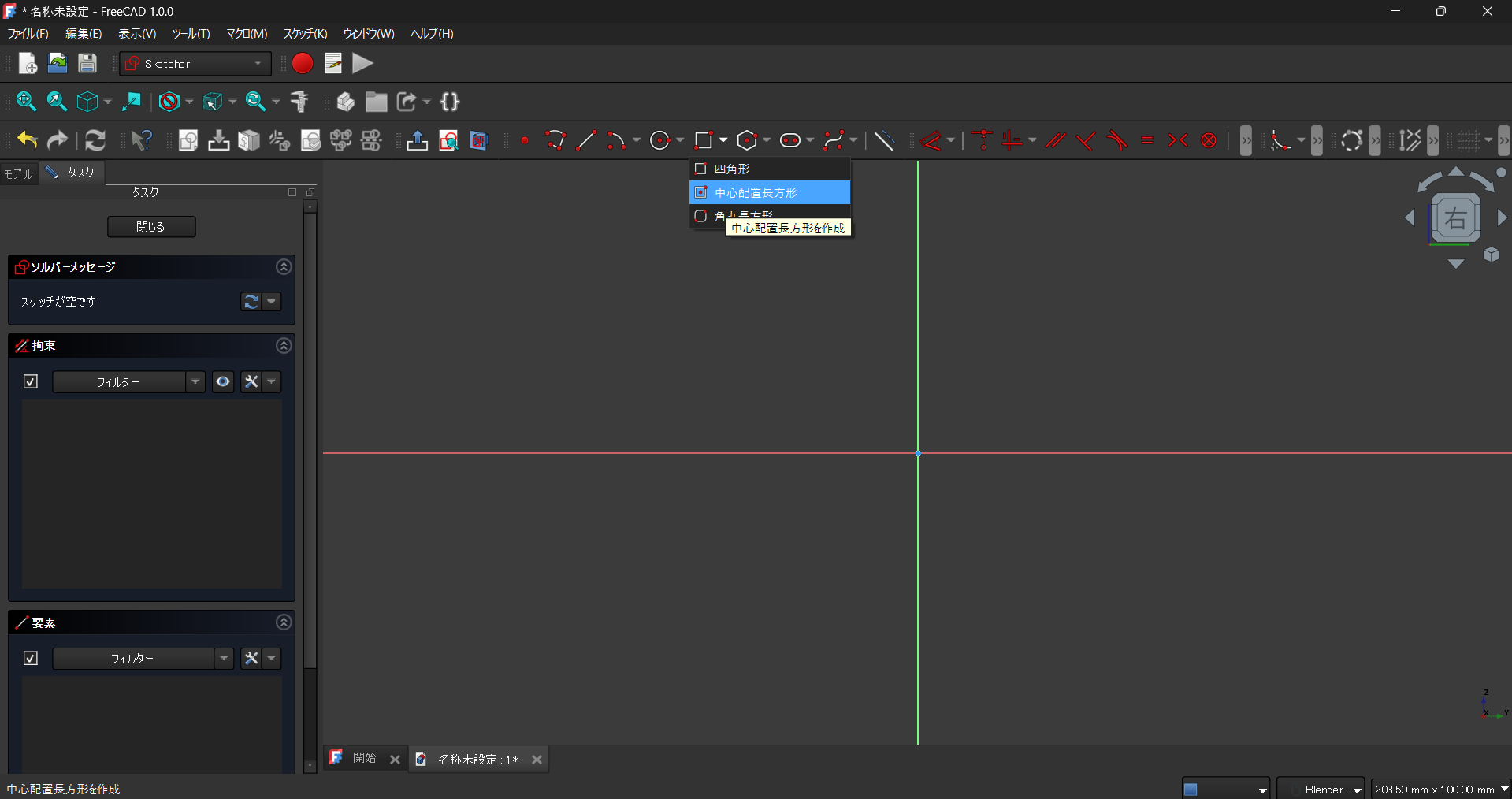Open the ファイル(F) menu
The height and width of the screenshot is (799, 1512).
coord(28,34)
